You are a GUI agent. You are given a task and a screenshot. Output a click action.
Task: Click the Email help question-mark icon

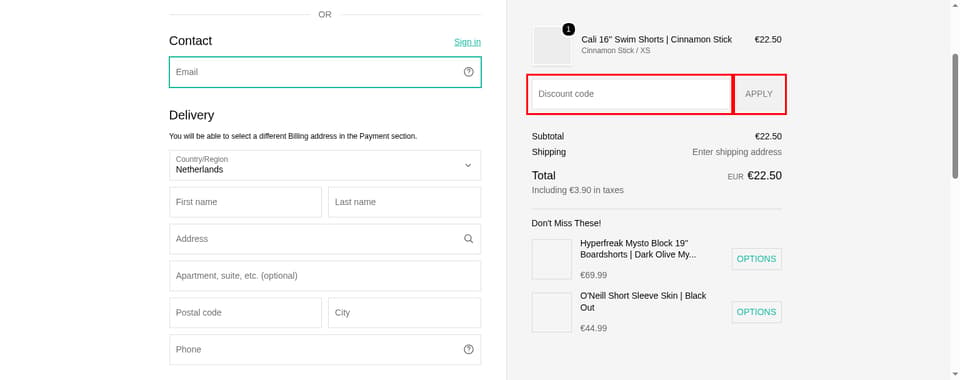tap(468, 72)
